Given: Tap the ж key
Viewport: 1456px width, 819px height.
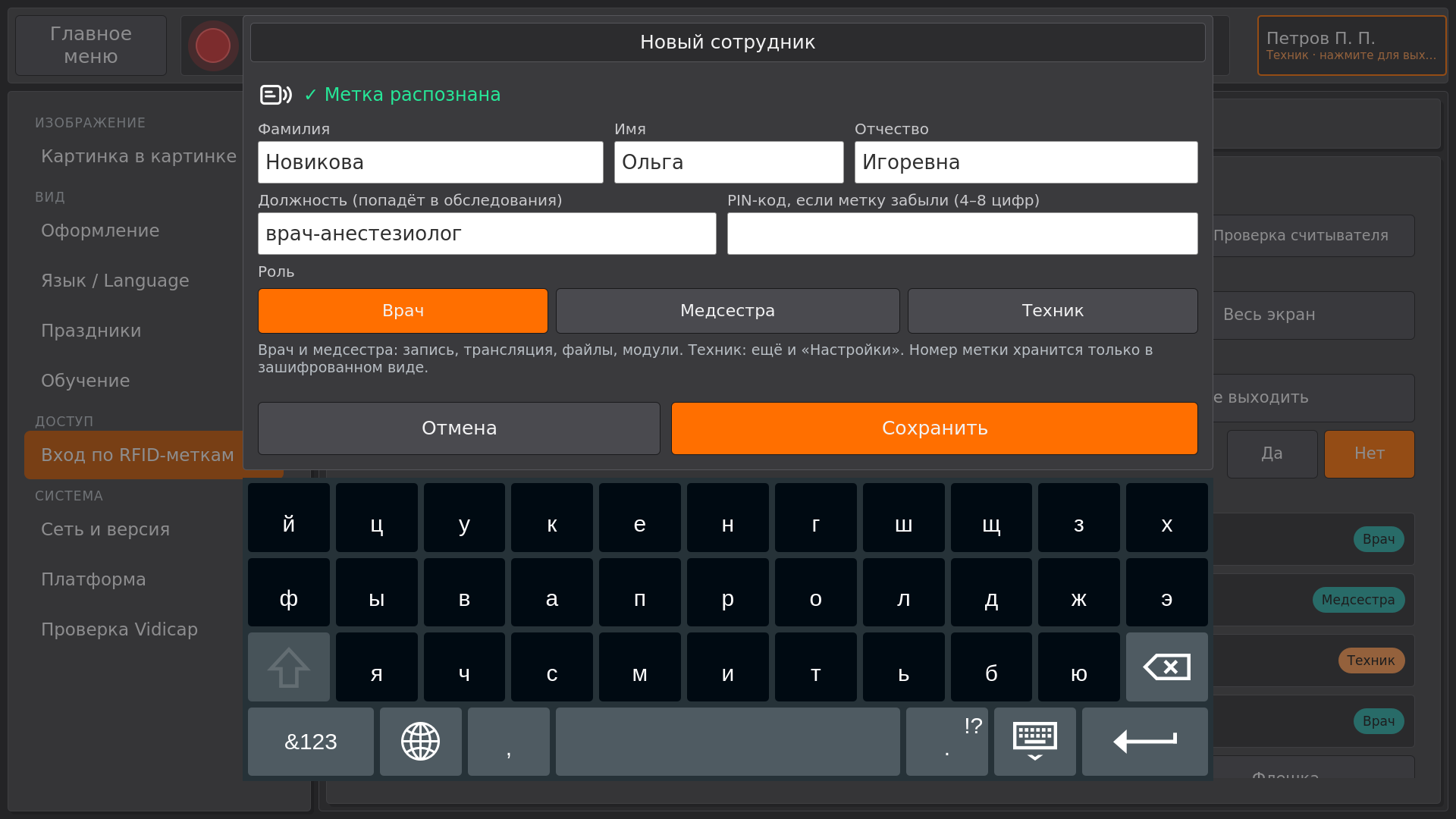Looking at the screenshot, I should (x=1079, y=592).
